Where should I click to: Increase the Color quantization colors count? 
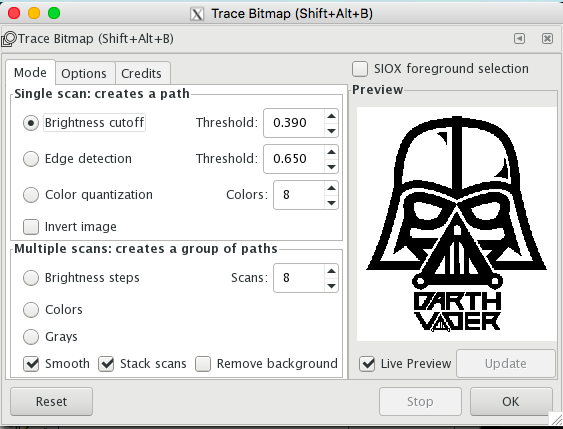[331, 188]
